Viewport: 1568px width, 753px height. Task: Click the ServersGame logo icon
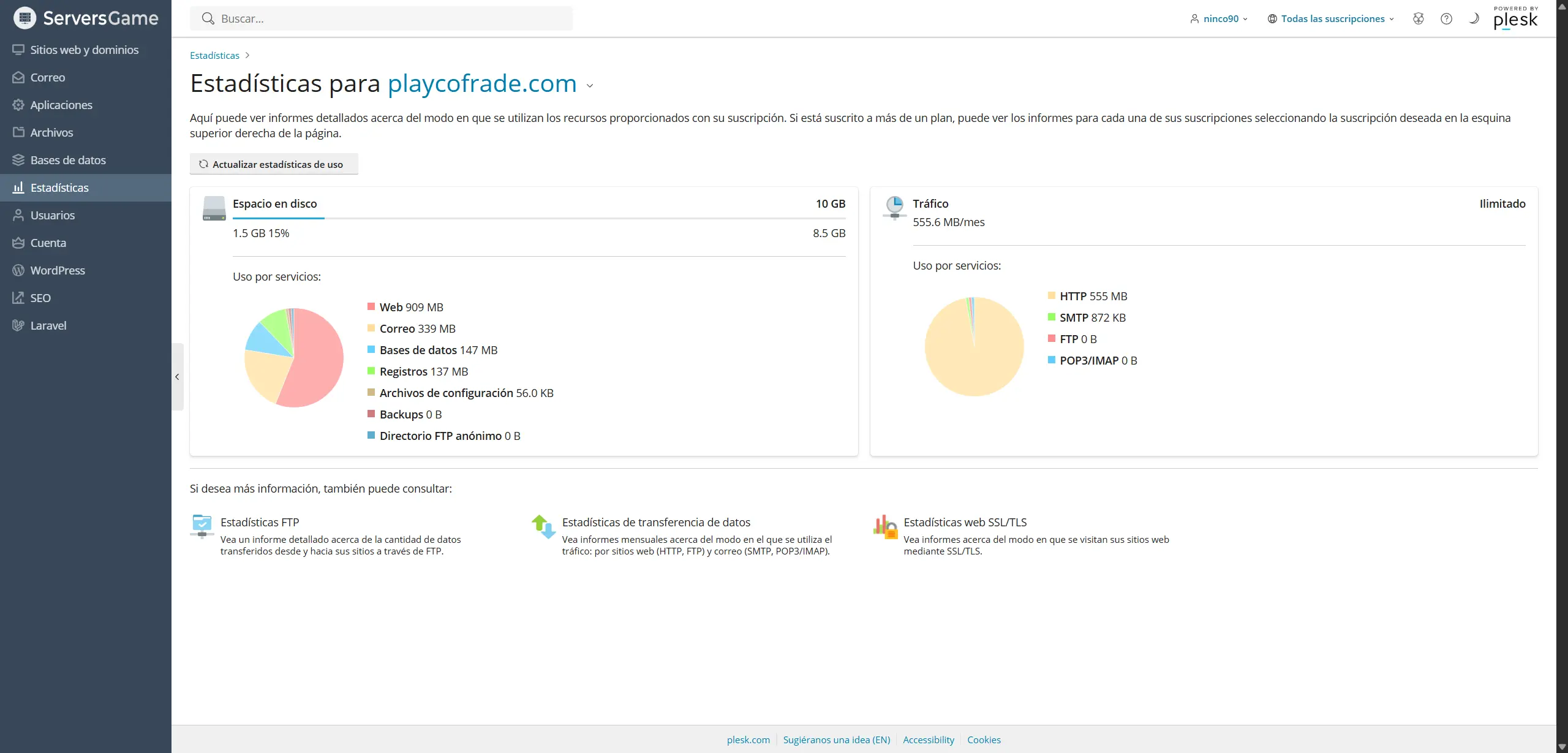25,18
